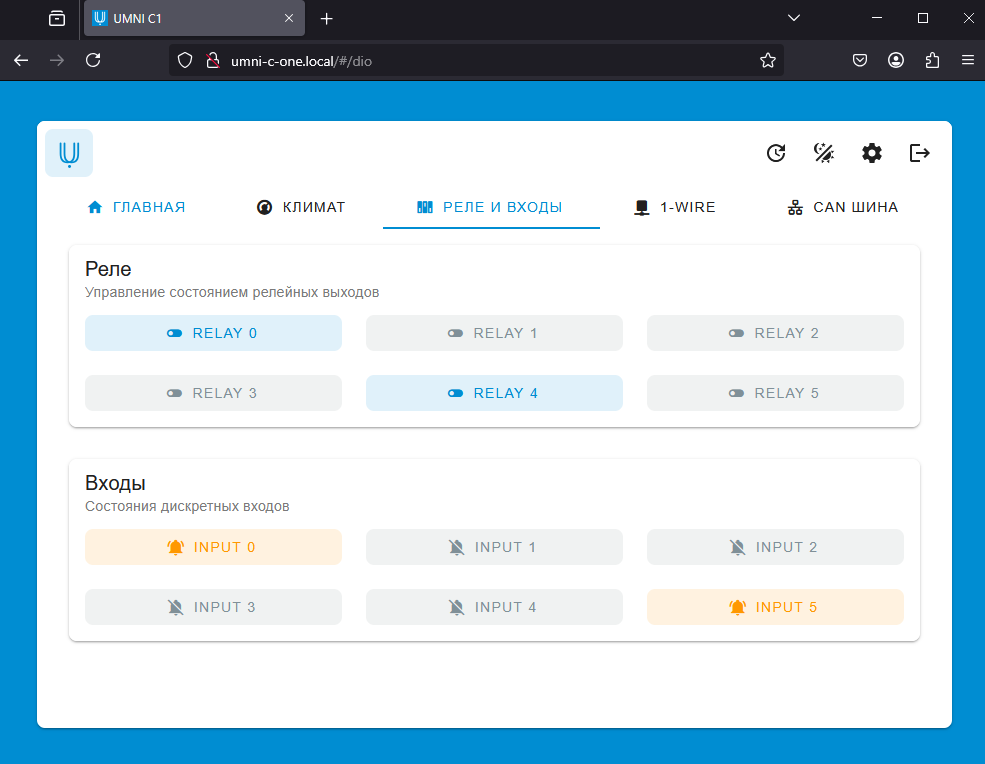Viewport: 985px width, 764px height.
Task: Click the Состояния дискретных входов text
Action: point(187,507)
